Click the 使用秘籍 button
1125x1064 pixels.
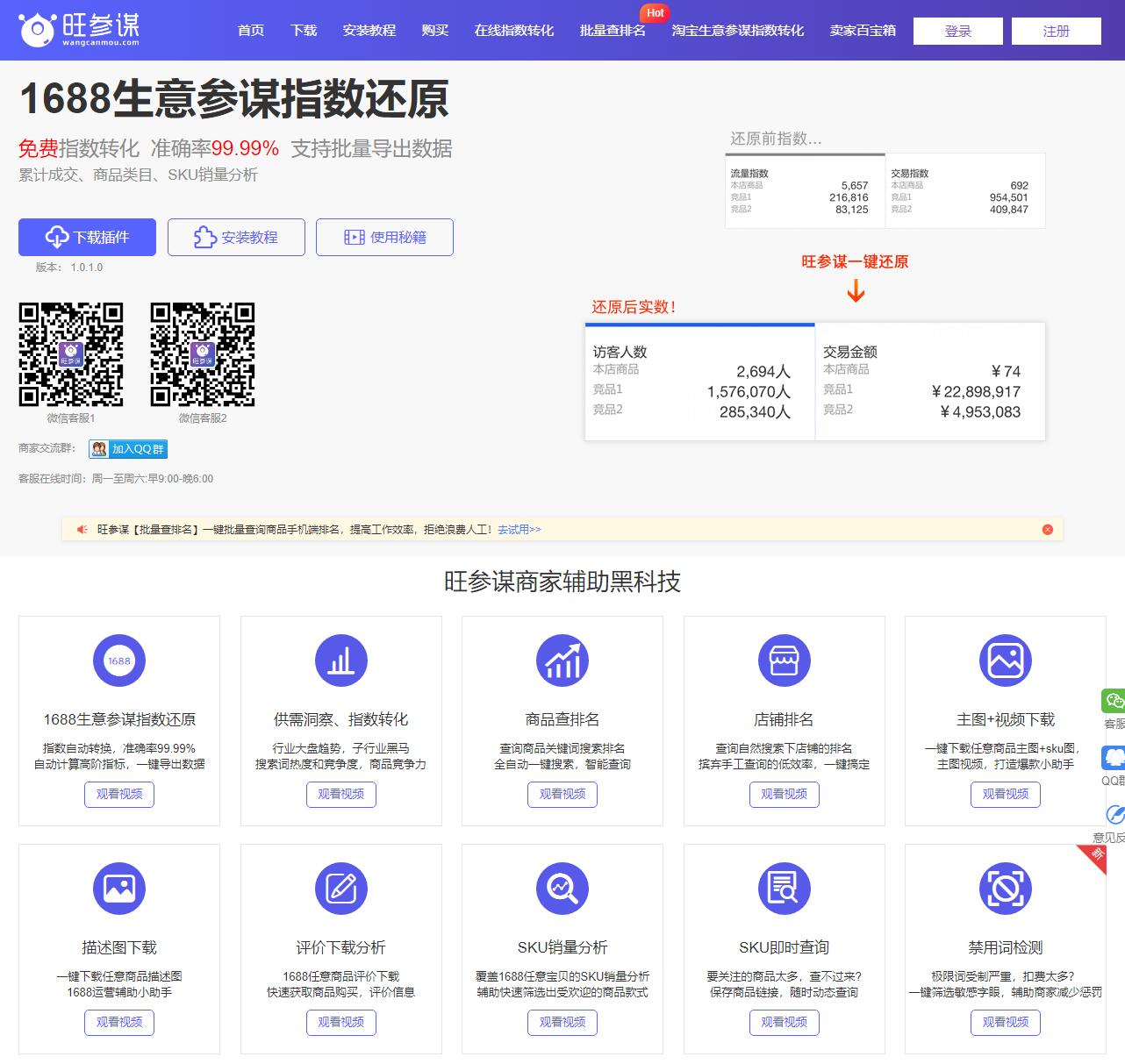tap(384, 237)
